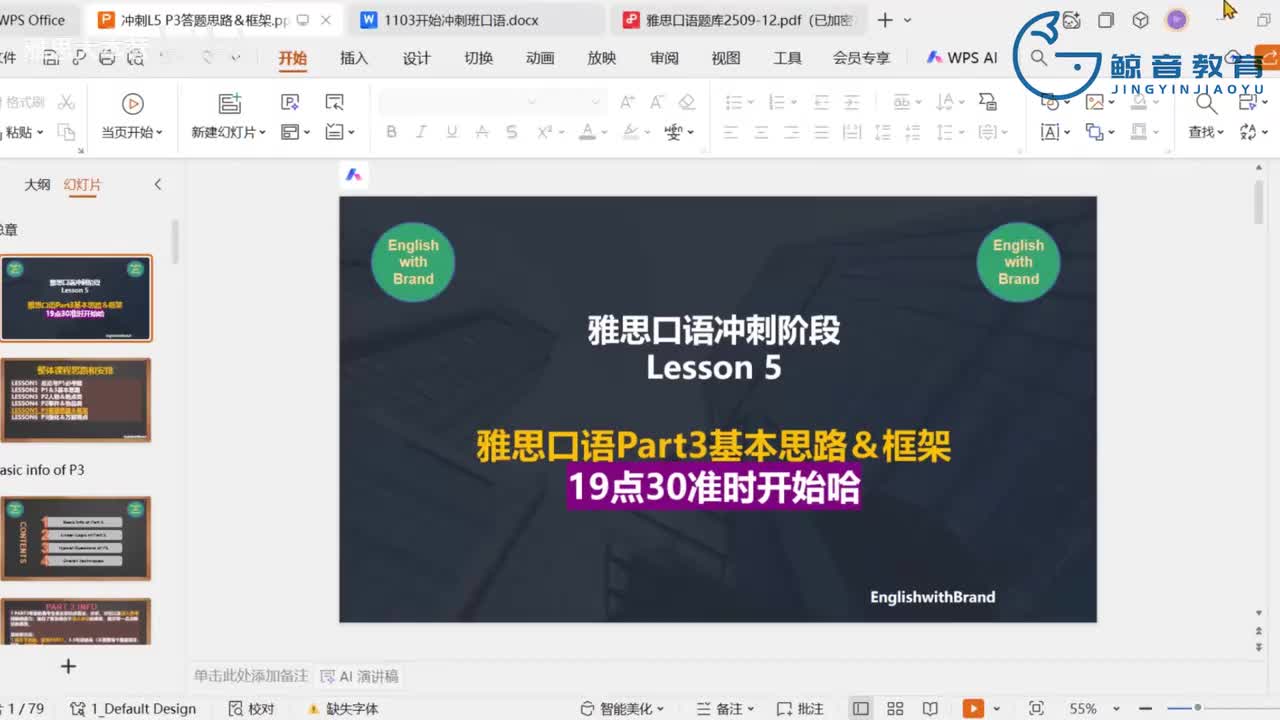Expand the 新建幻灯片 dropdown arrow
This screenshot has width=1280, height=720.
point(262,132)
